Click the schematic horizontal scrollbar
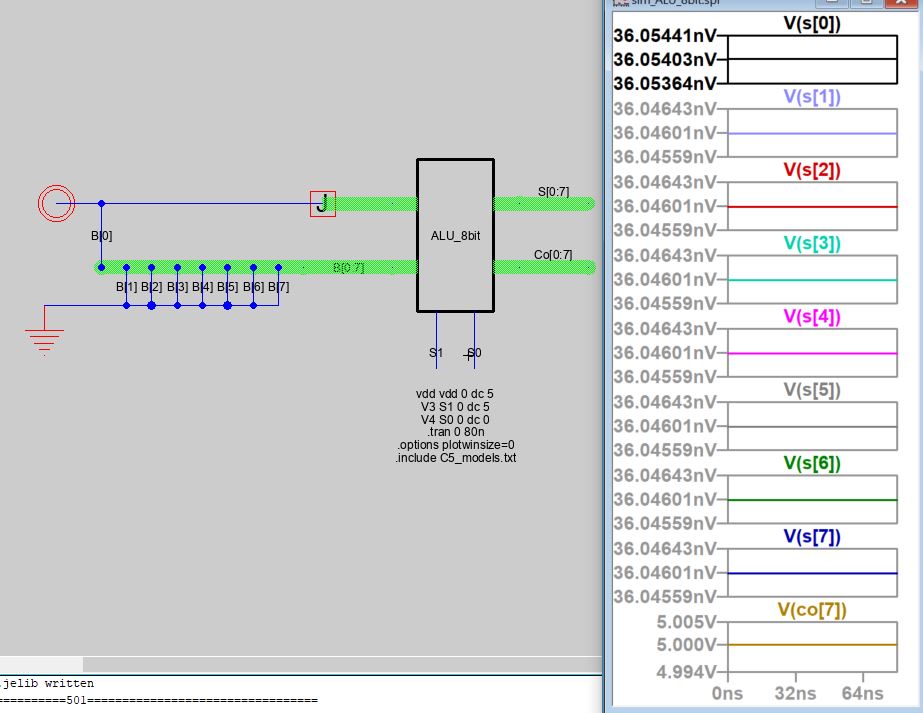Screen dimensions: 923x713 300,664
